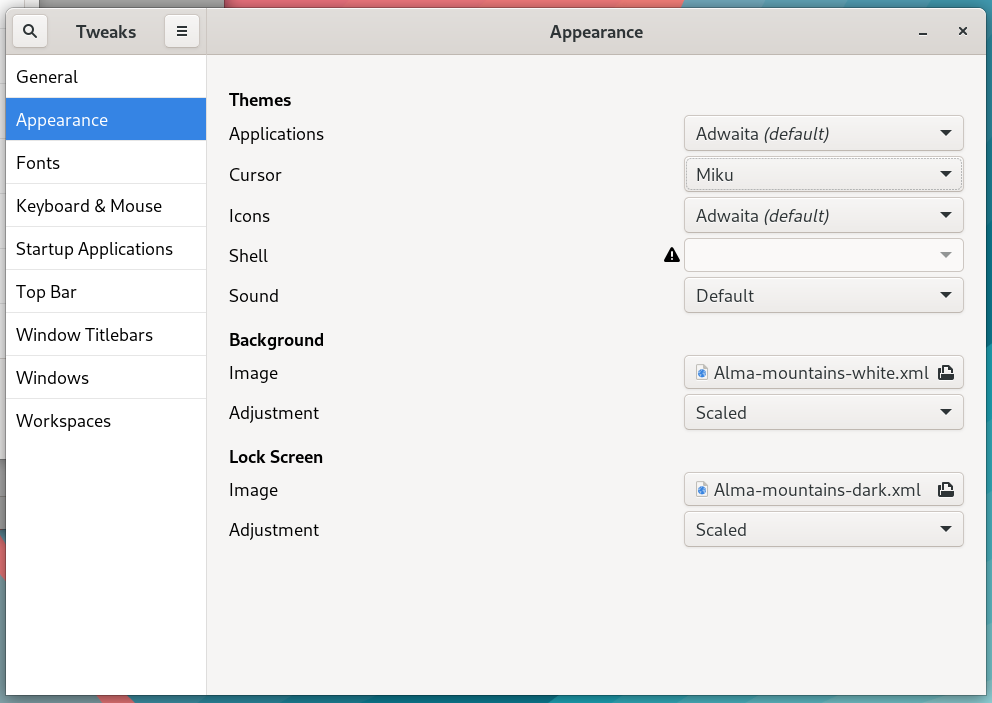This screenshot has width=992, height=703.
Task: Minimize the Tweaks window
Action: [x=922, y=32]
